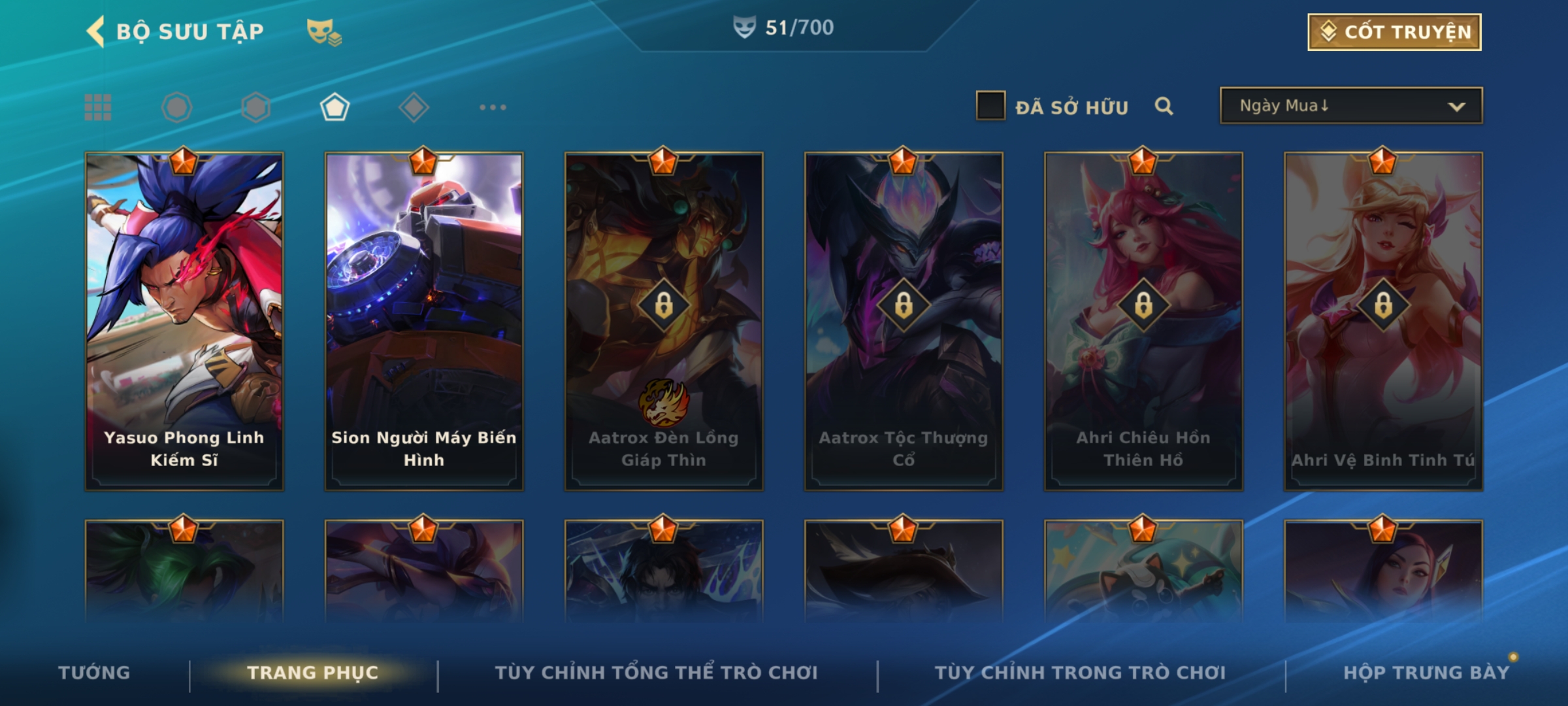Select the pentagon rarity filter icon
This screenshot has width=1568, height=706.
click(x=335, y=107)
